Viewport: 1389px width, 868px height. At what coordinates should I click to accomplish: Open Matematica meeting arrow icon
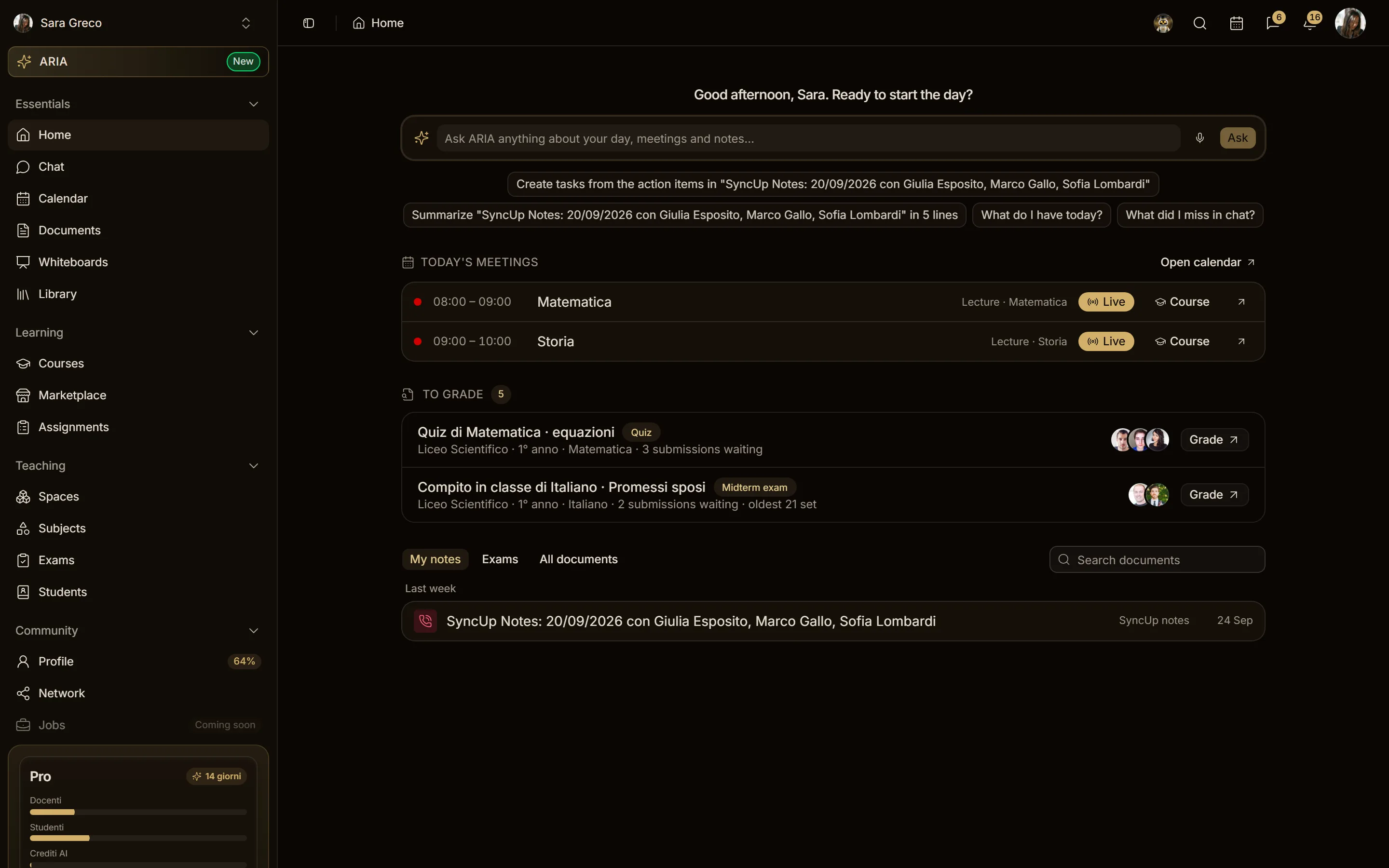pyautogui.click(x=1241, y=302)
